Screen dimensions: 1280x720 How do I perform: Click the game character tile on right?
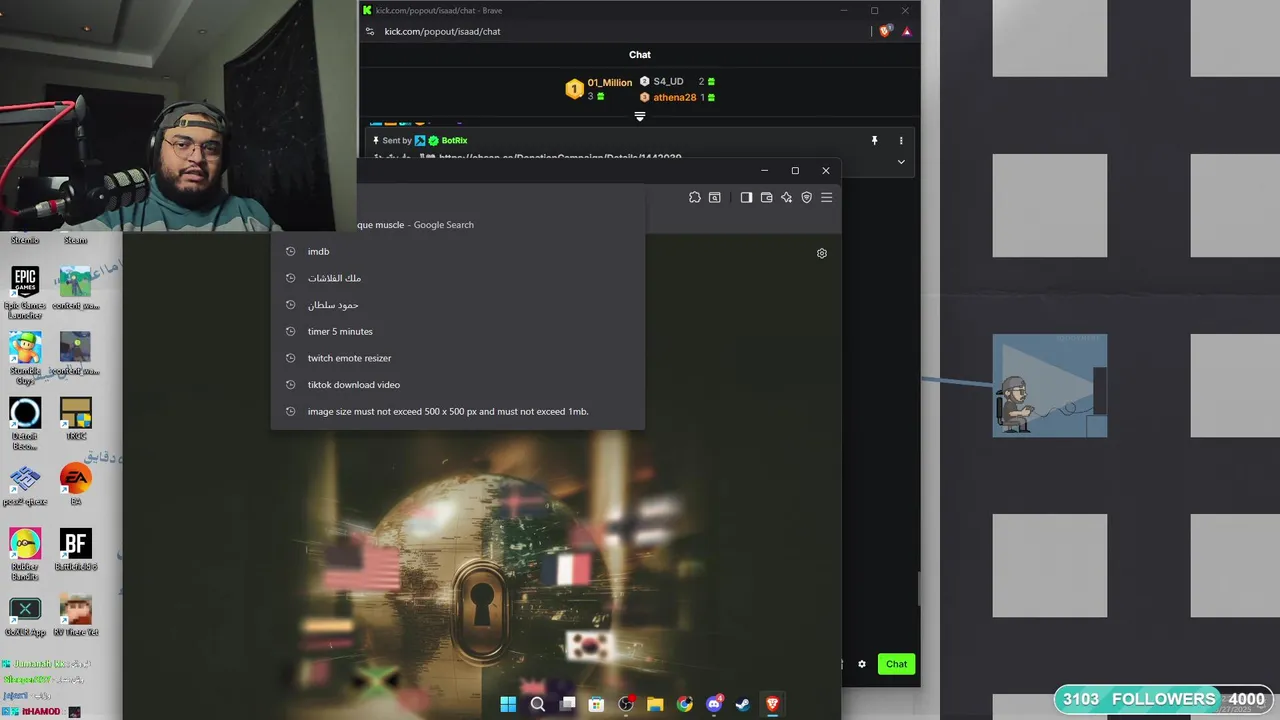point(1050,385)
